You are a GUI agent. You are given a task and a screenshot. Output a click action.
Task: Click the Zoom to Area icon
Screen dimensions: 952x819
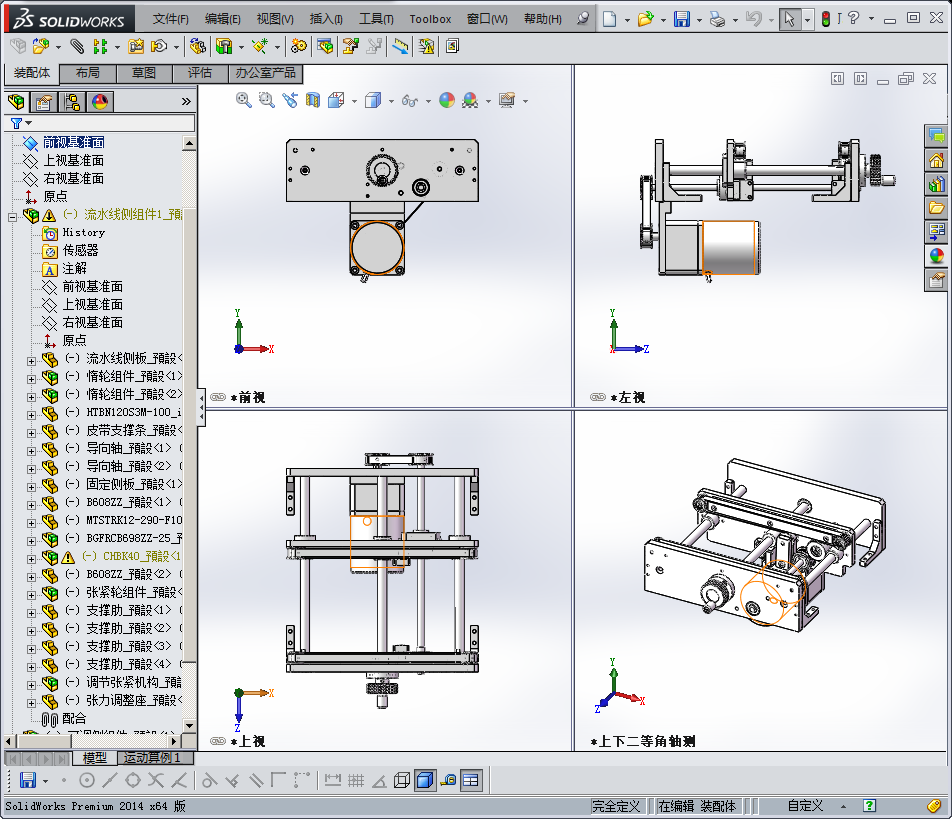(267, 100)
